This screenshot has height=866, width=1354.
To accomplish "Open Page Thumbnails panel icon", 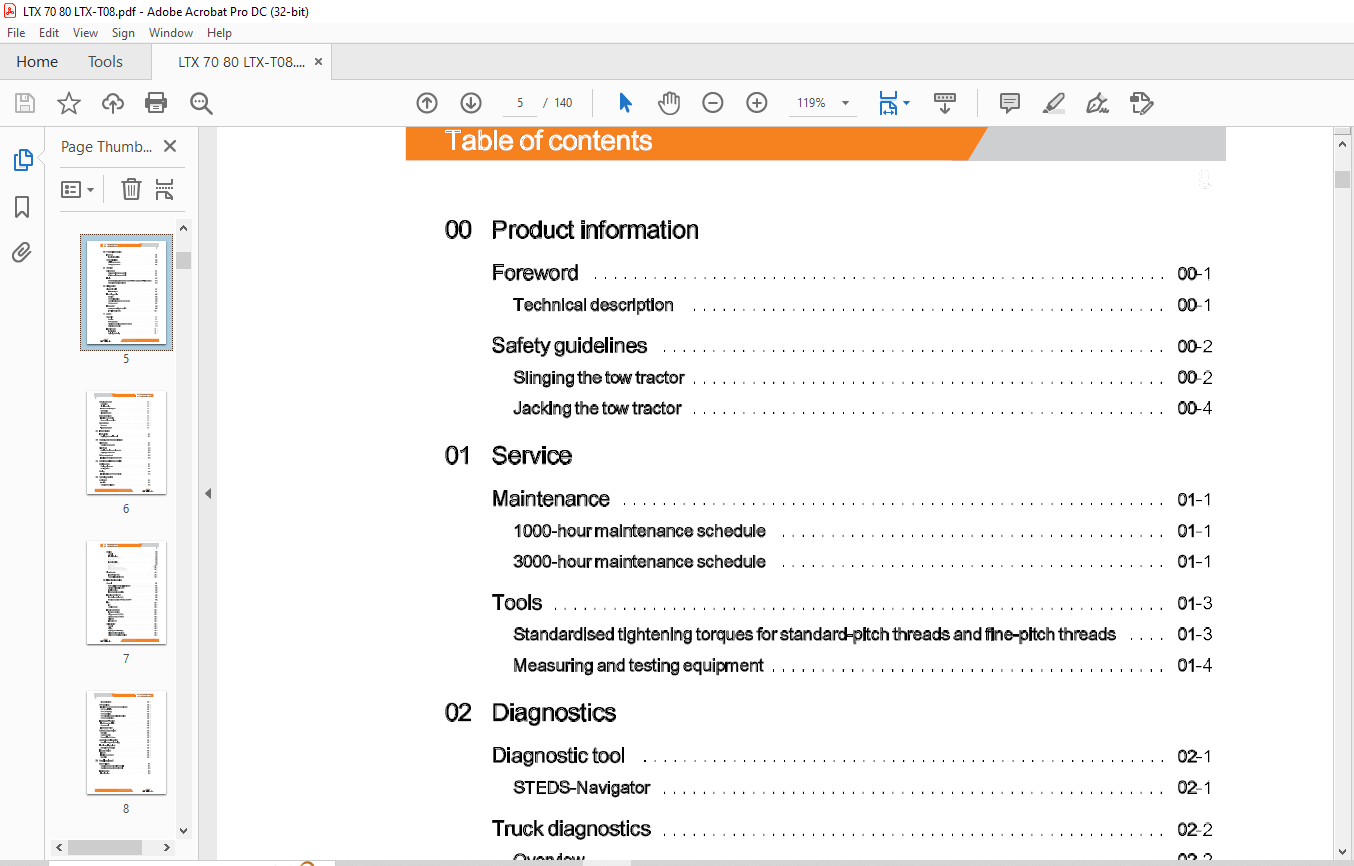I will [22, 160].
